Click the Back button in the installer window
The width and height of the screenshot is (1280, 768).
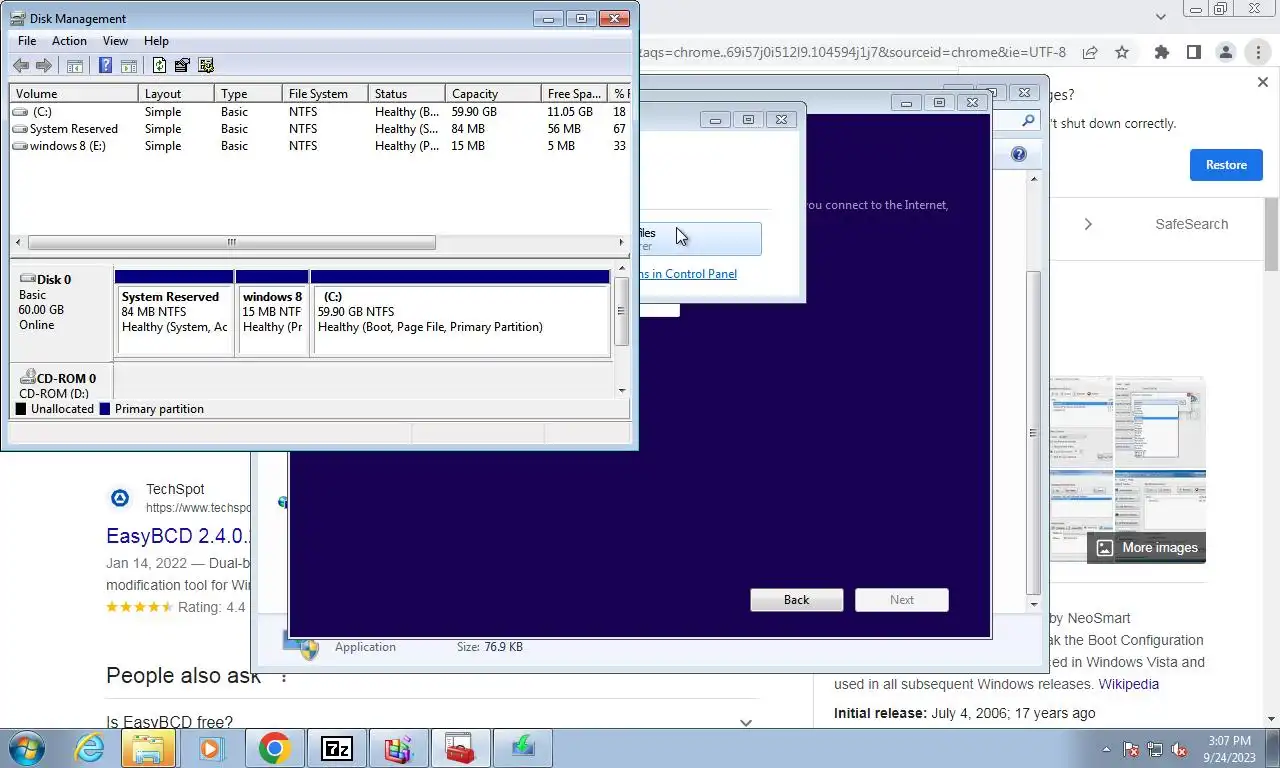pyautogui.click(x=797, y=600)
